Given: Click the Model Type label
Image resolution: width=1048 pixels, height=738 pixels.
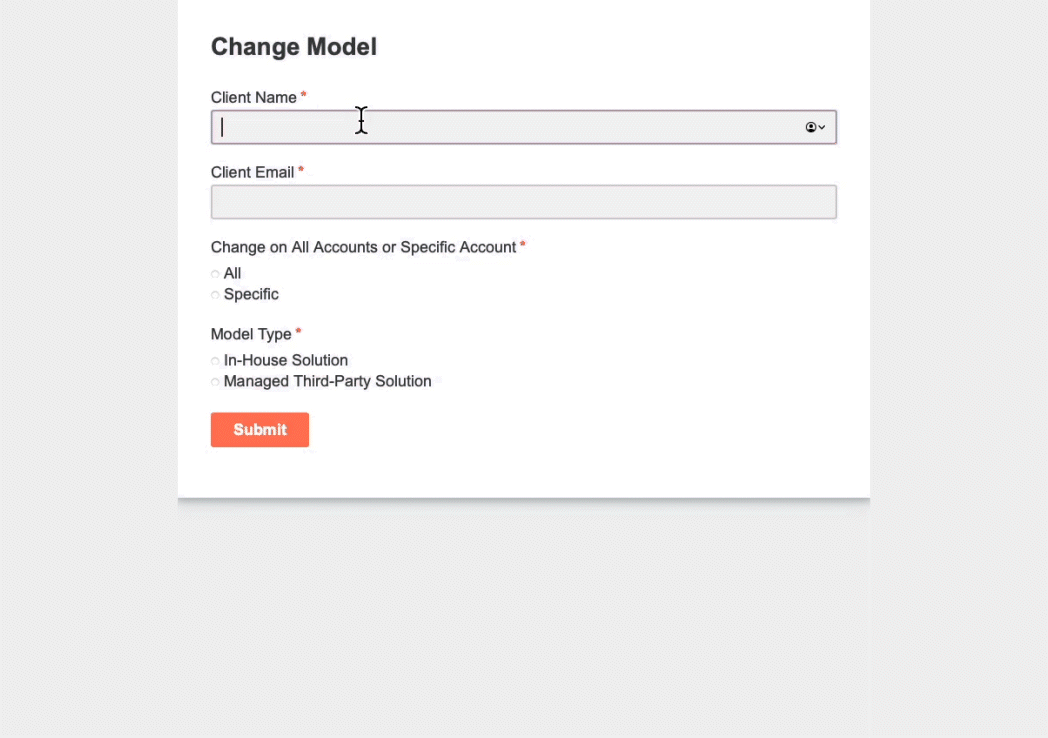Looking at the screenshot, I should pyautogui.click(x=249, y=334).
